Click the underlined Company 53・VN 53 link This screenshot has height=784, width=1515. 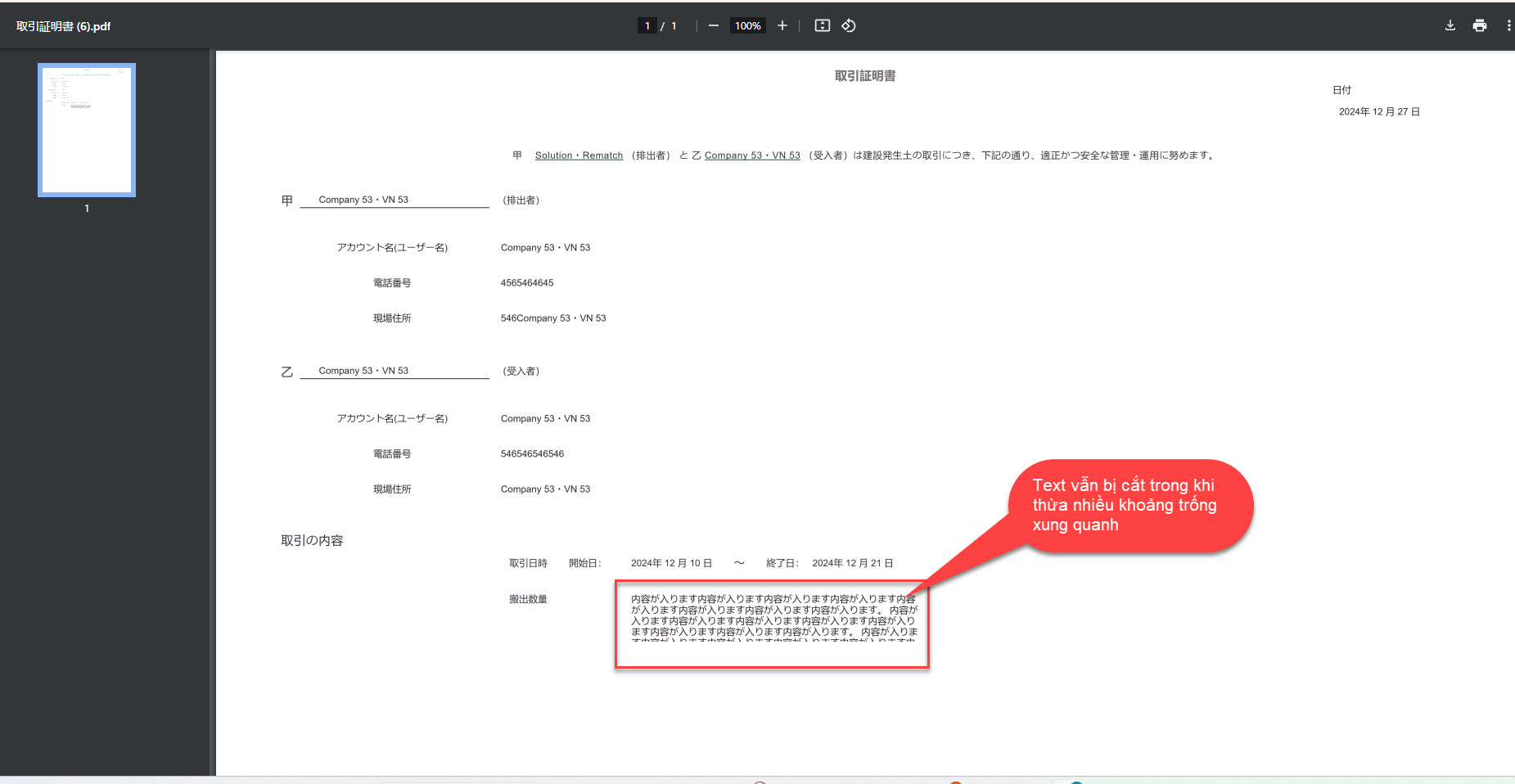coord(752,155)
